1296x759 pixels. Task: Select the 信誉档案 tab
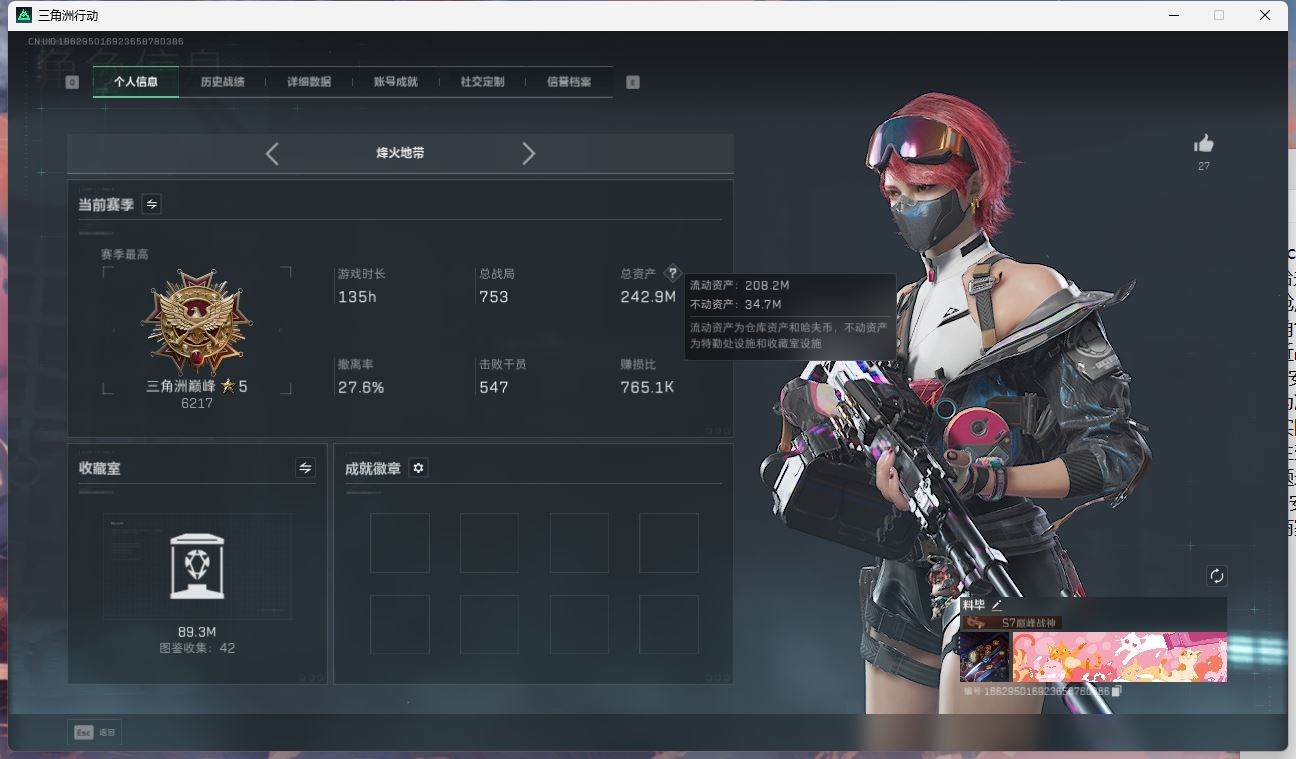coord(569,82)
